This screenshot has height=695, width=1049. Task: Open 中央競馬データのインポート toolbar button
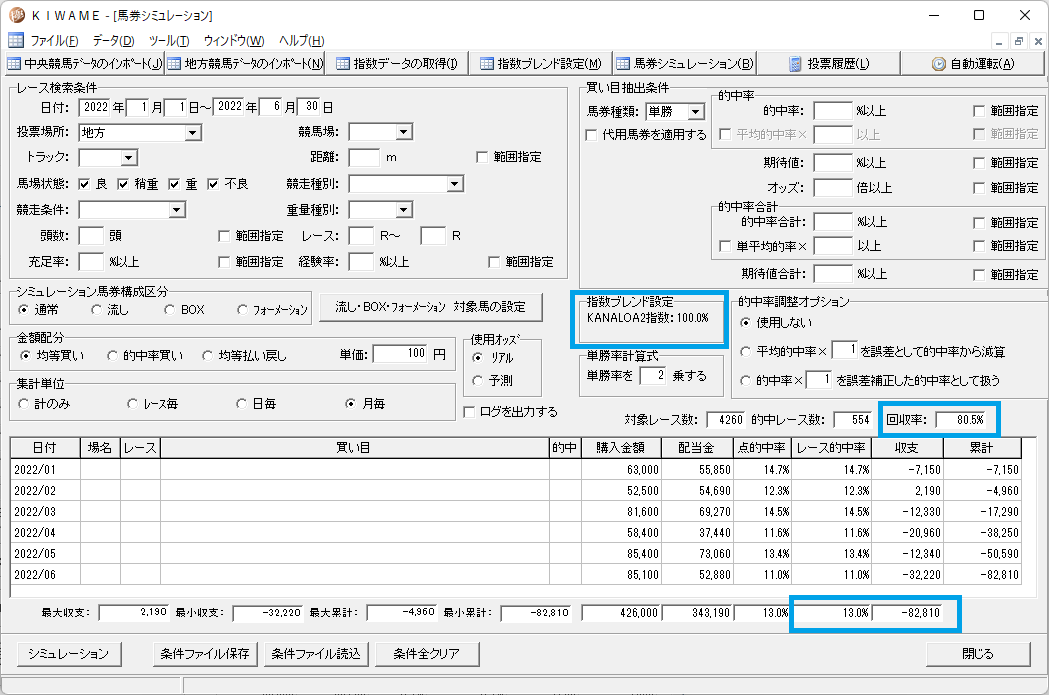(x=84, y=64)
